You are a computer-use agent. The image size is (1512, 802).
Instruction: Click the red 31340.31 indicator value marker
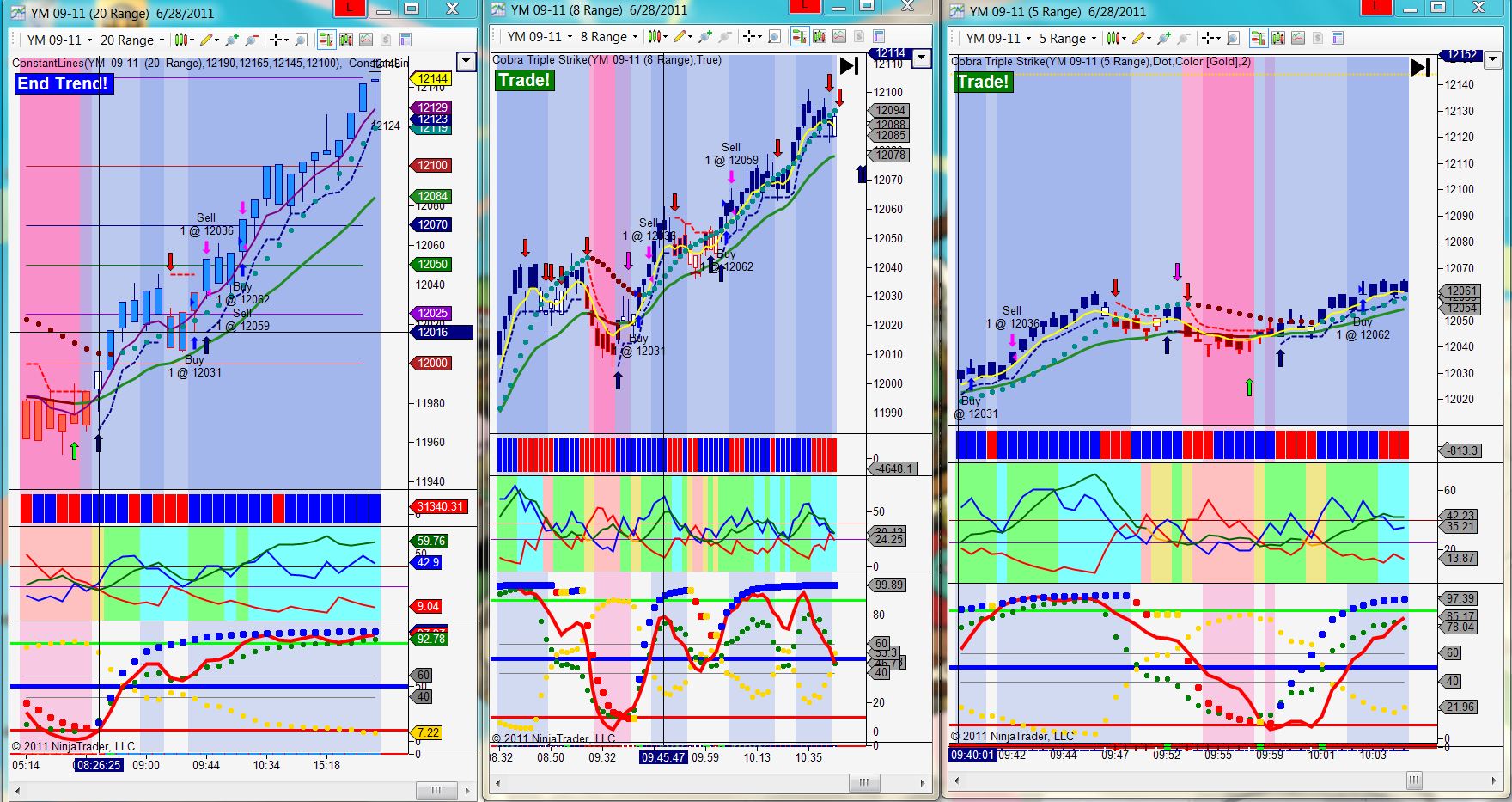(x=440, y=506)
